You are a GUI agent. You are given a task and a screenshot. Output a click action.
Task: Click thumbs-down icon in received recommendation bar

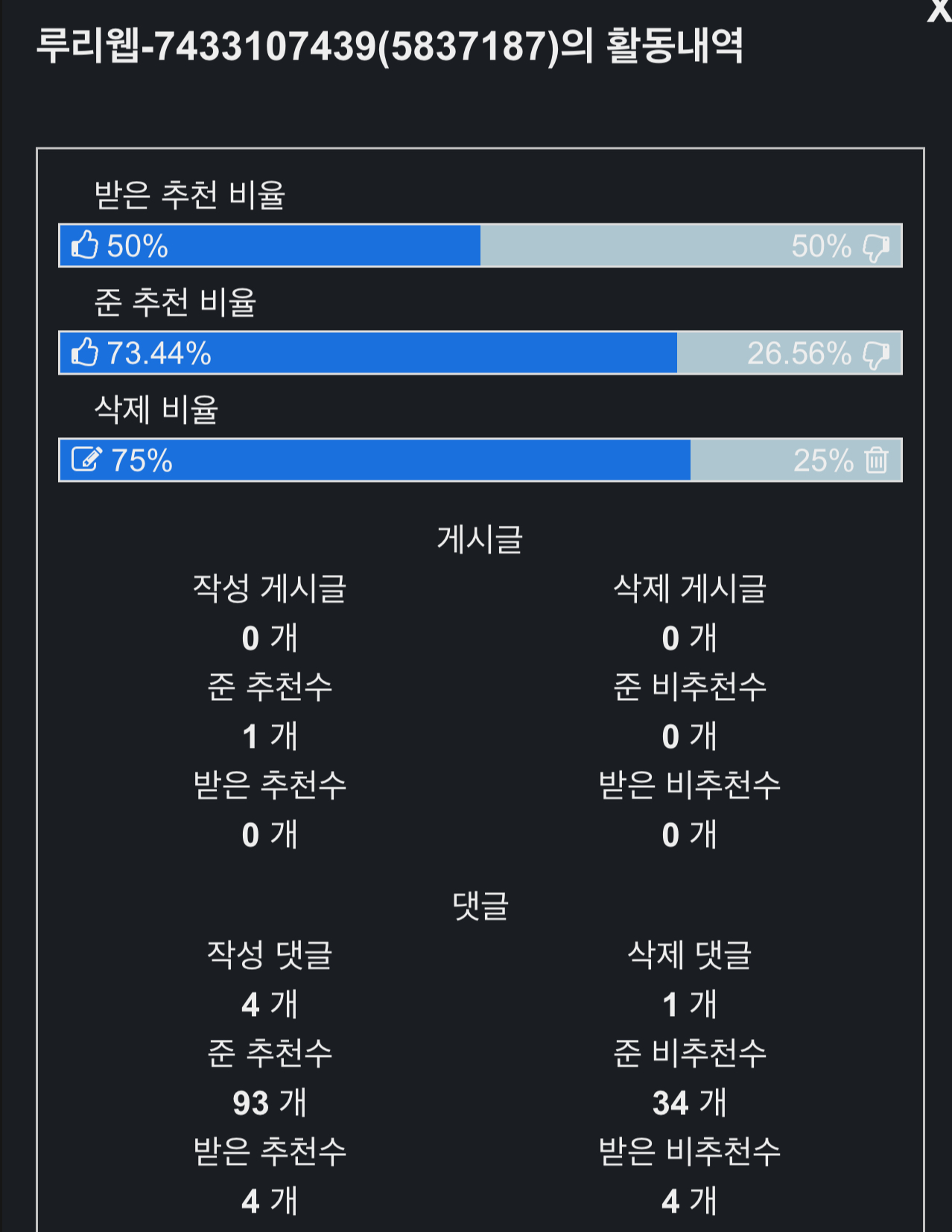876,247
